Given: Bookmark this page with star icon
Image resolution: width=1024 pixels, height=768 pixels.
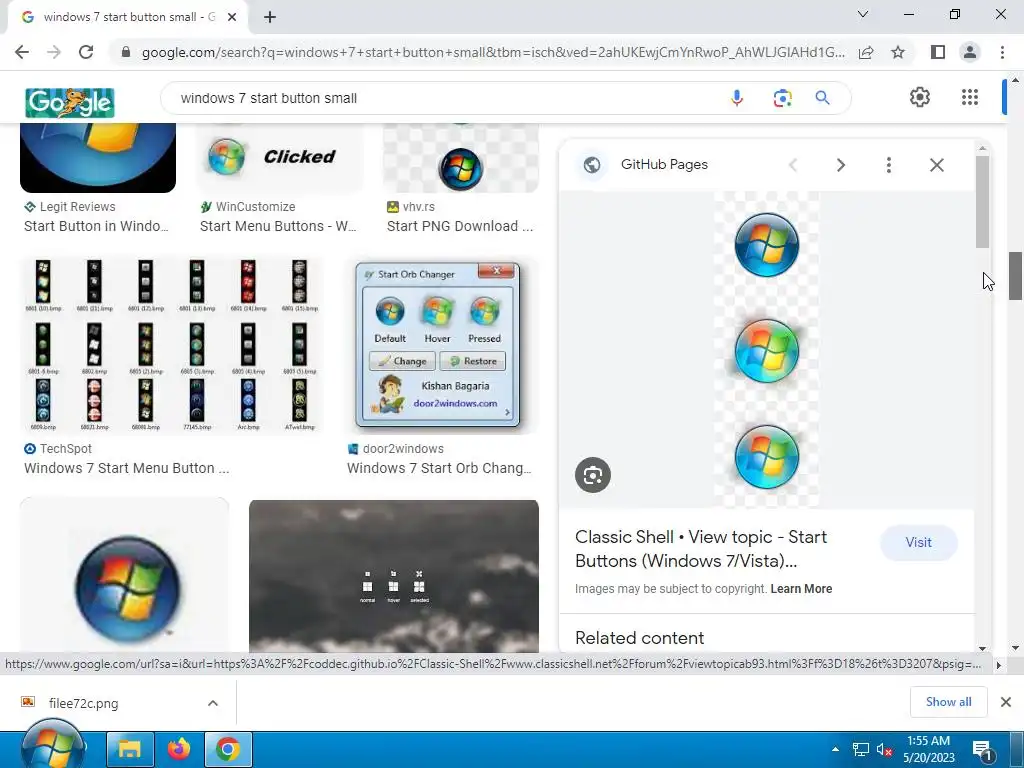Looking at the screenshot, I should click(x=898, y=52).
